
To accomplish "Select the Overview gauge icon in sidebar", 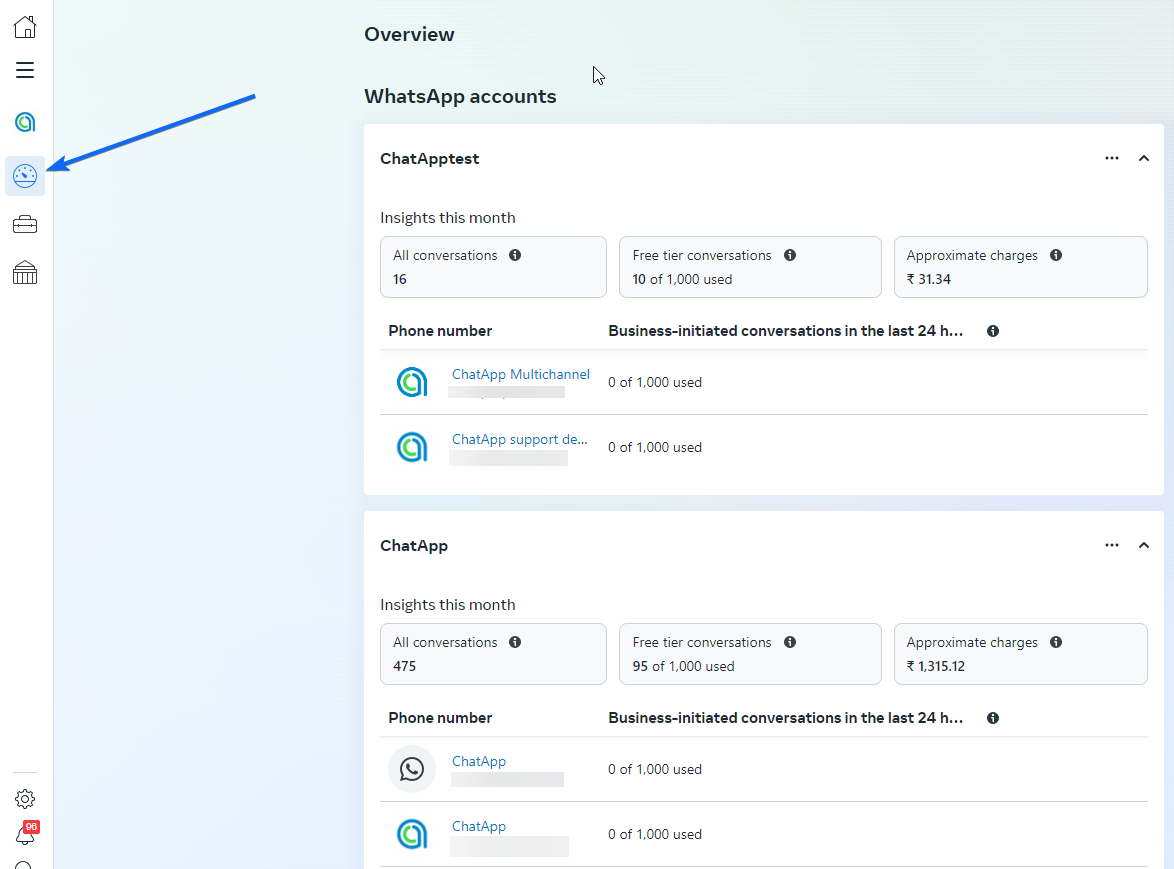I will (25, 177).
